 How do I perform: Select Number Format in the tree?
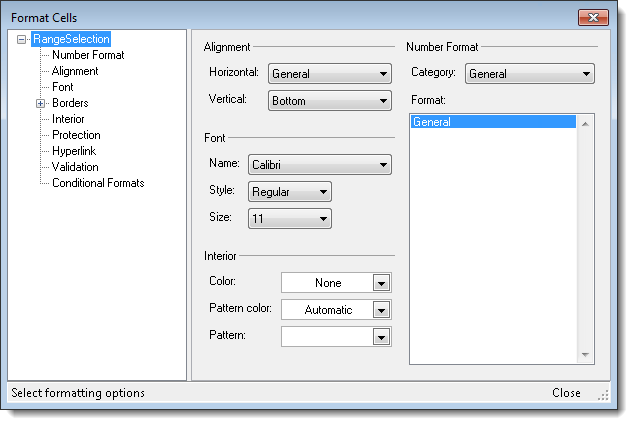click(x=88, y=55)
